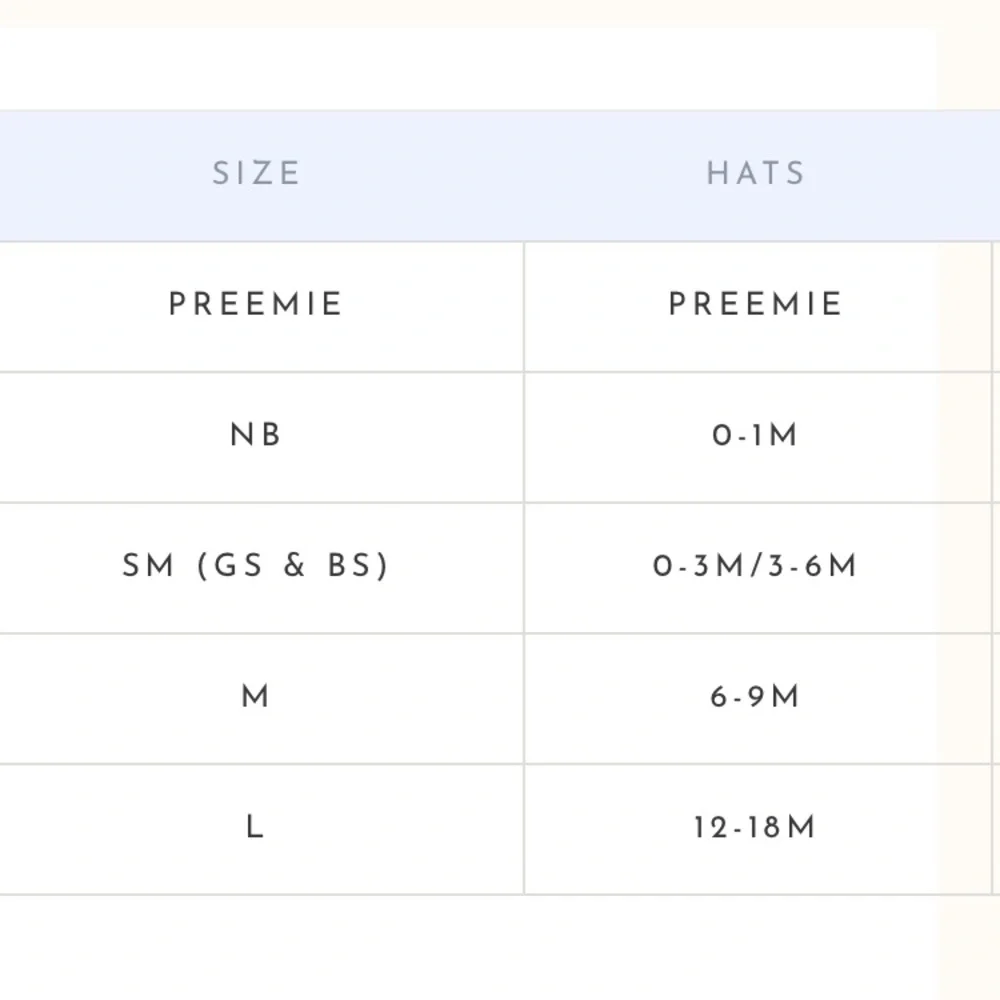The height and width of the screenshot is (1000, 1000).
Task: Click the 0-1M hat size cell
Action: click(x=756, y=436)
